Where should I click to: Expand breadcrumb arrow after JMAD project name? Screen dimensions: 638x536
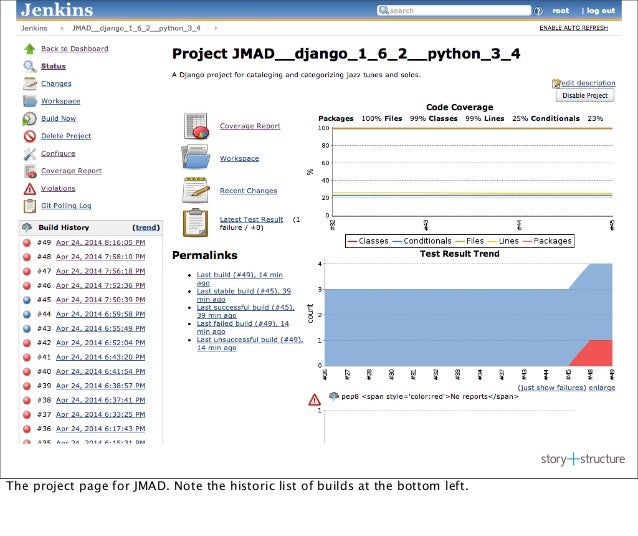point(216,28)
